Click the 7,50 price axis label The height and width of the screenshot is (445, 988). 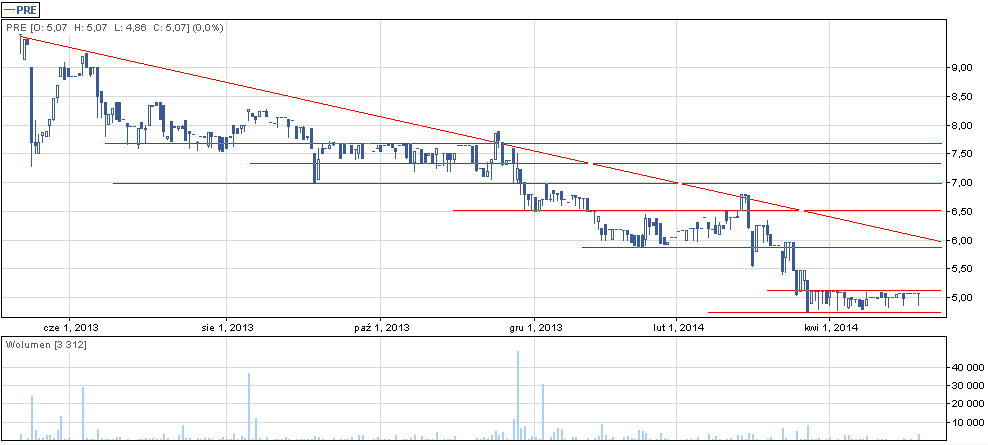coord(962,154)
